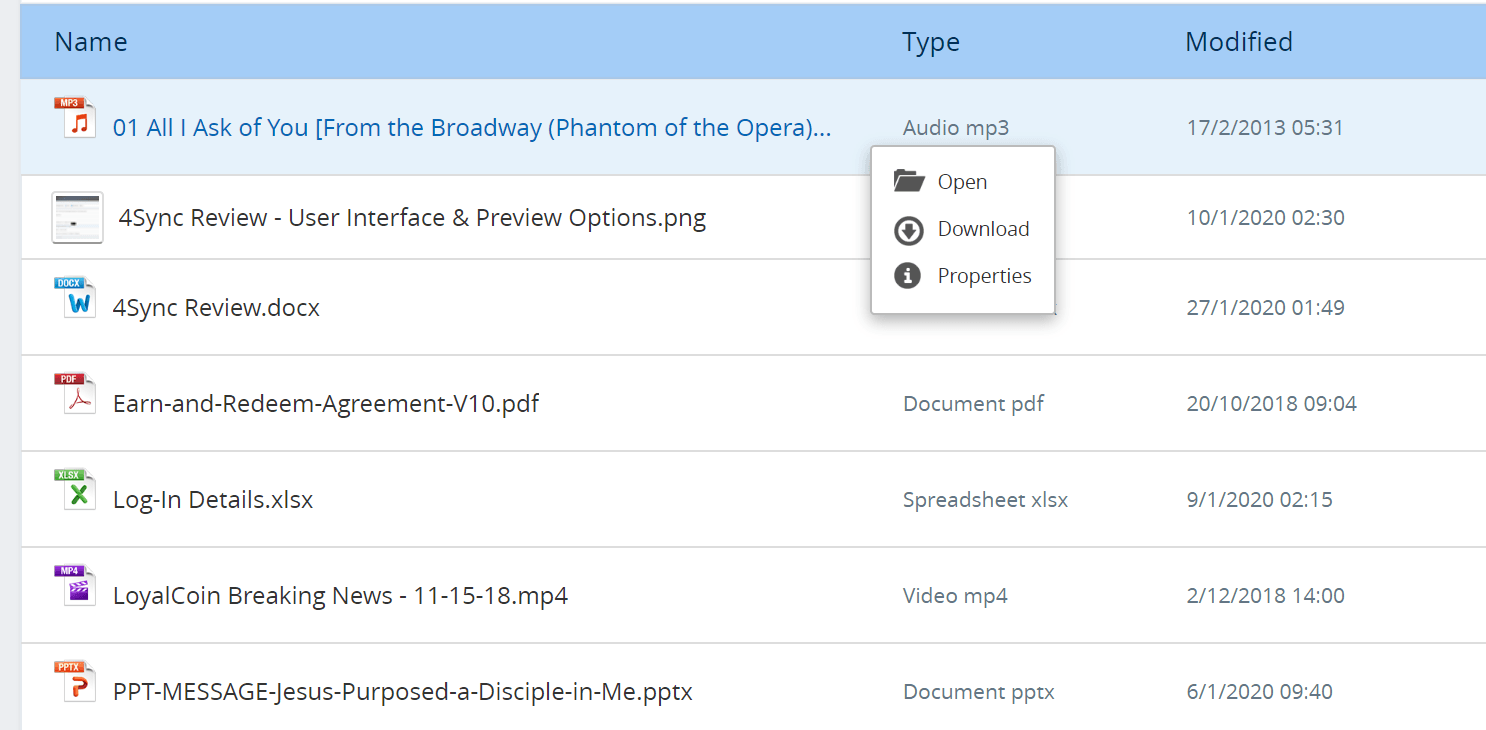Click the PPTX PowerPoint file icon

[x=75, y=681]
